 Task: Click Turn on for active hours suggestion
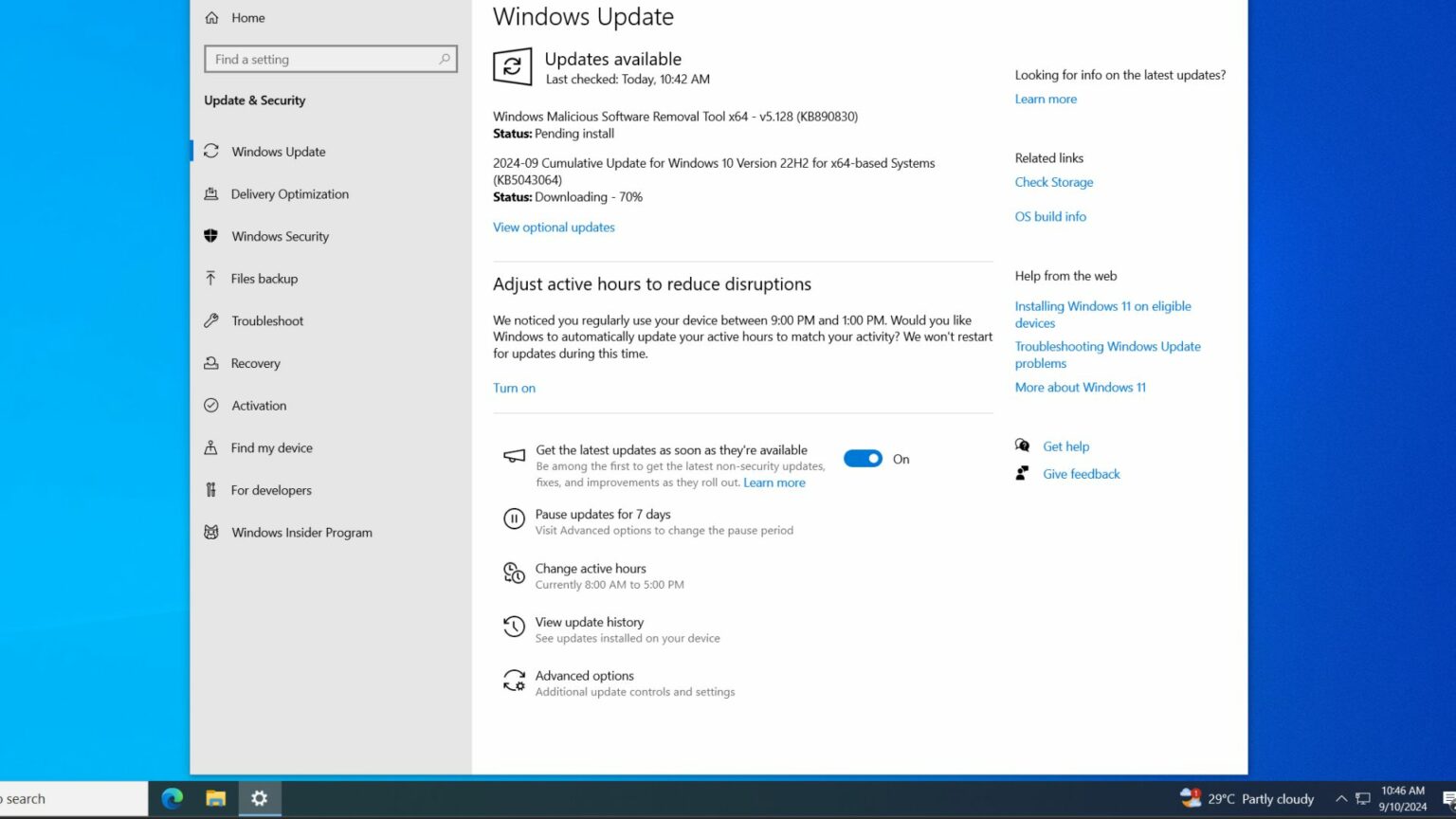point(514,388)
